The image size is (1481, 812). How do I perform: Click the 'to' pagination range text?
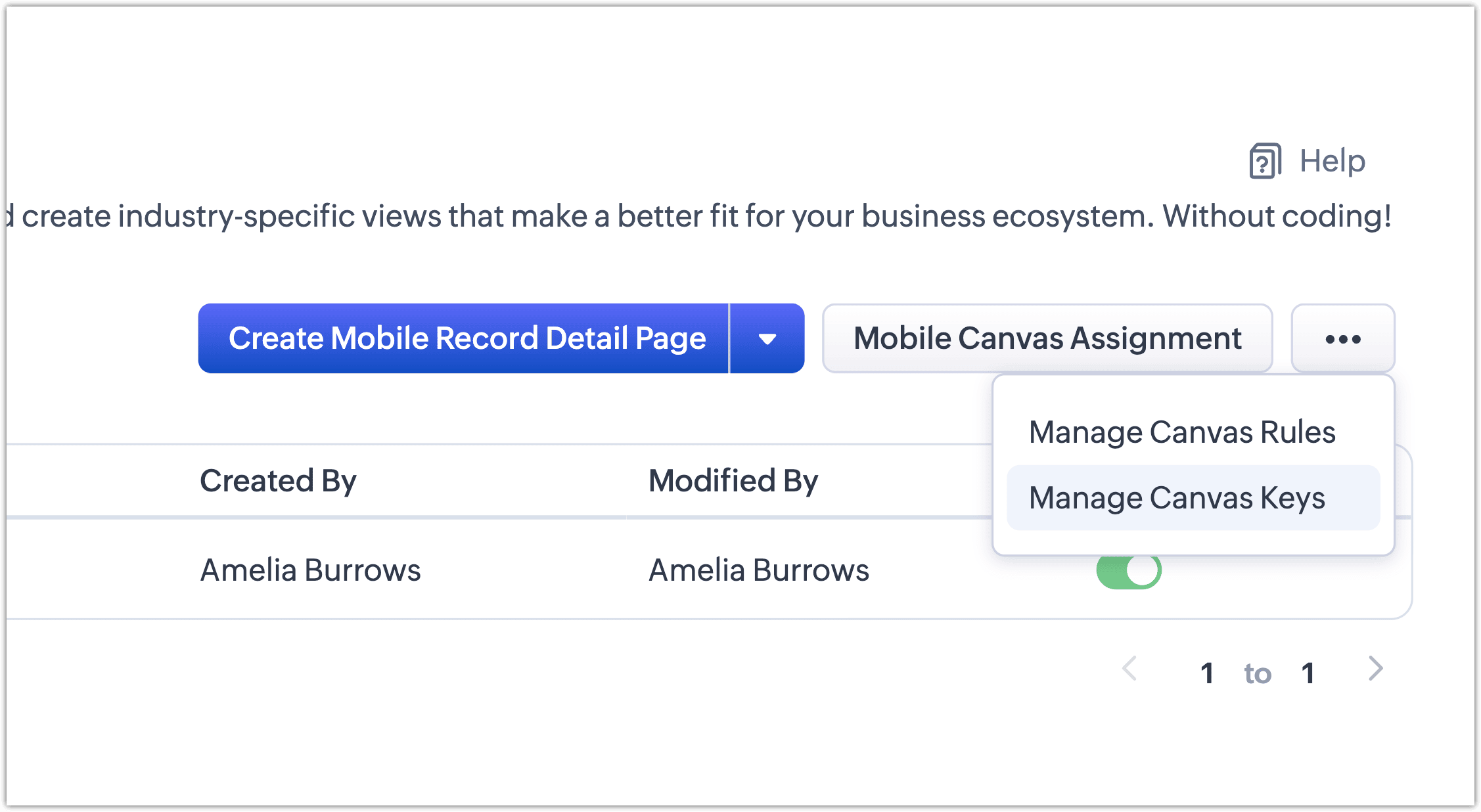click(1257, 673)
